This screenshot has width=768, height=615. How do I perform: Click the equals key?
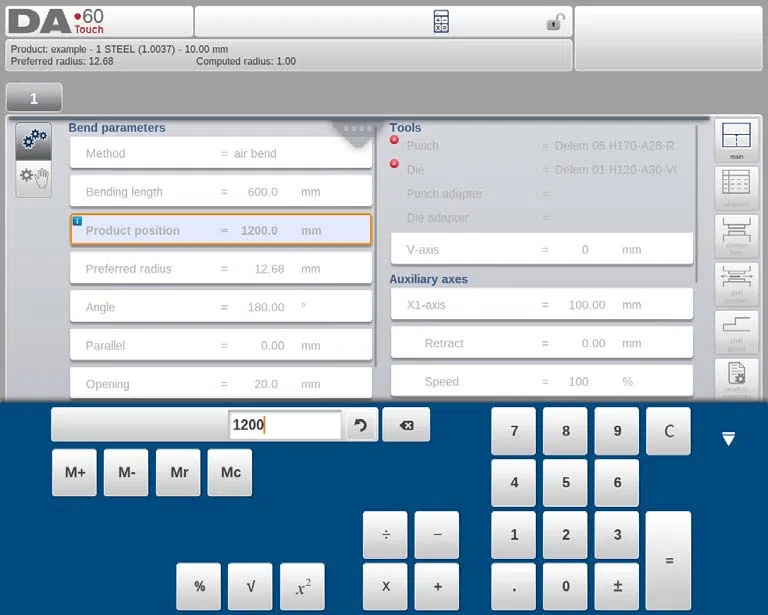coord(669,560)
